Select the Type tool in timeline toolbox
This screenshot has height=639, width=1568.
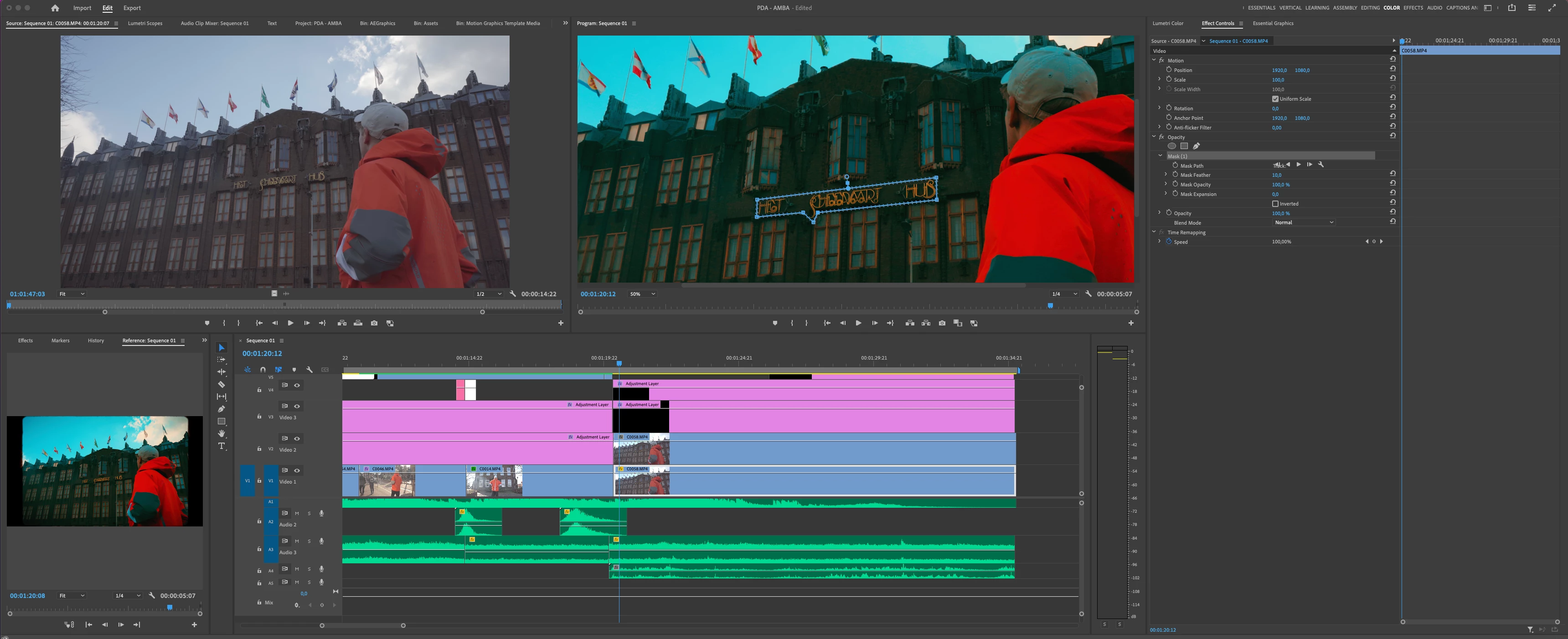(222, 446)
